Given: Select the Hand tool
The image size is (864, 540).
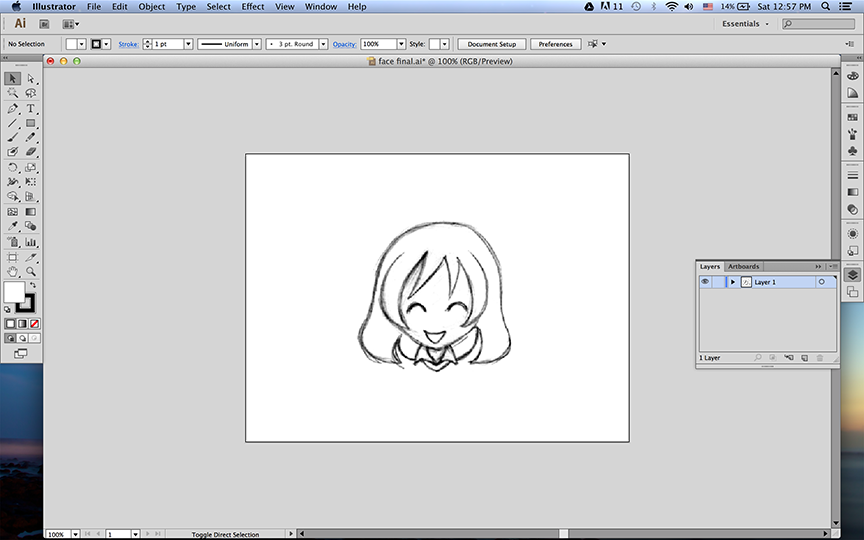Looking at the screenshot, I should coord(13,271).
